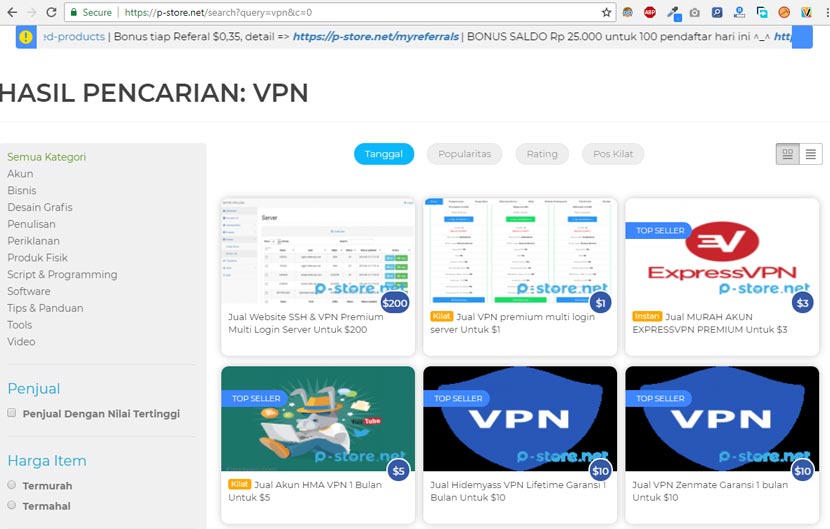Sort results by Rating
This screenshot has width=830, height=529.
(x=542, y=154)
